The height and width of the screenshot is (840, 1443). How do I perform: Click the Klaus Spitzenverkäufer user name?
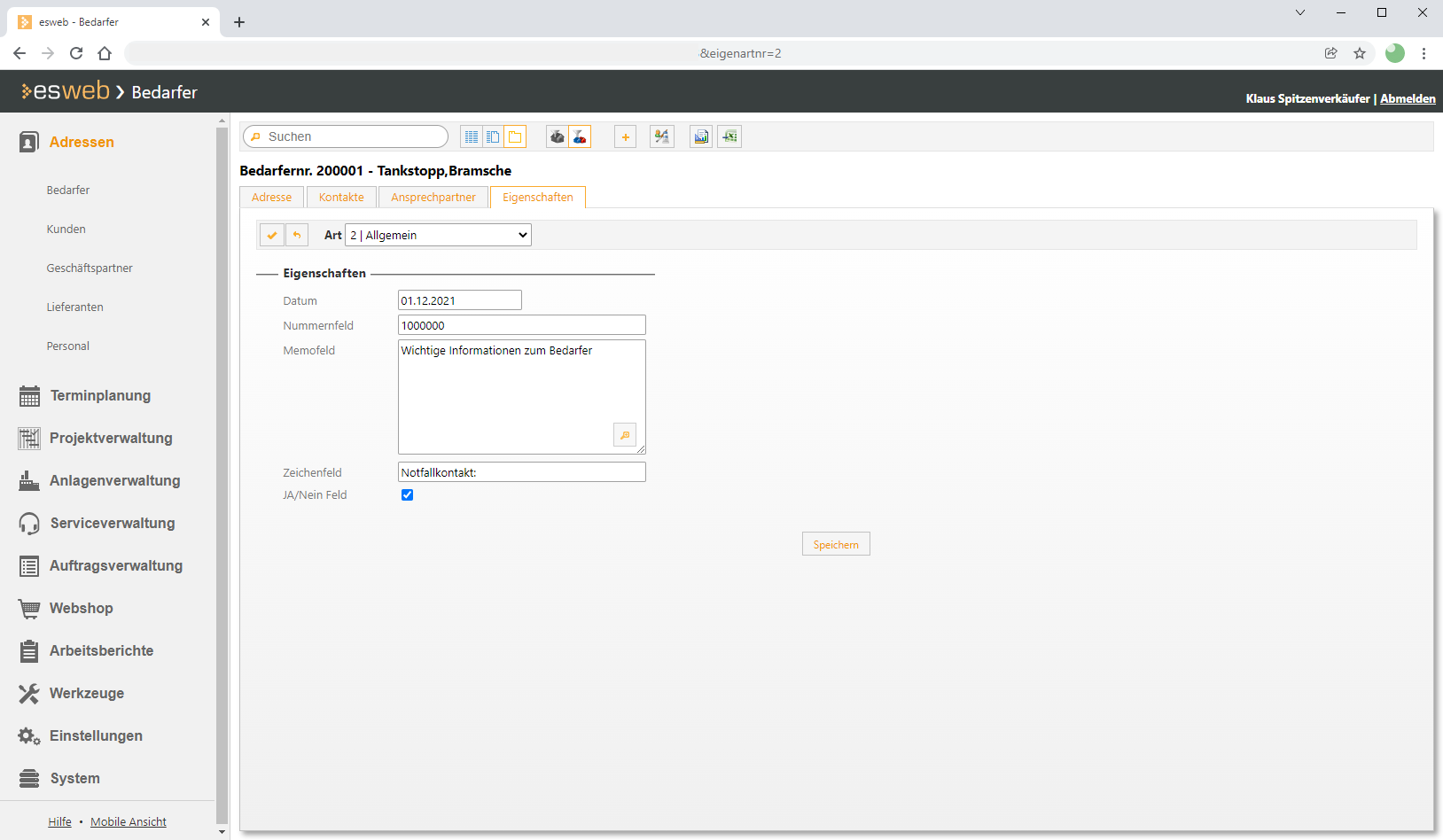click(x=1307, y=98)
